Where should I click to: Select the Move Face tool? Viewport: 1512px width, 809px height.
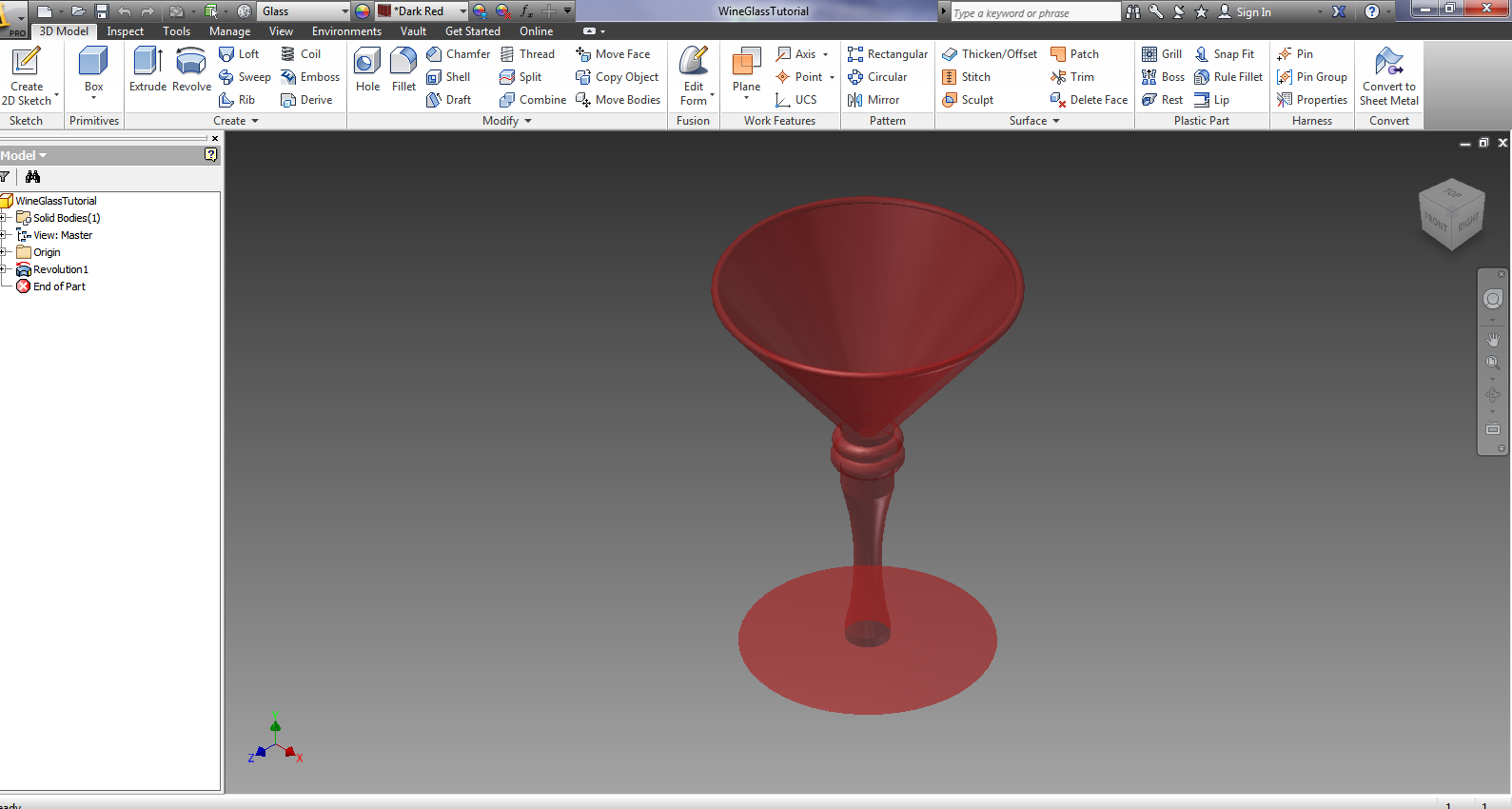(613, 54)
